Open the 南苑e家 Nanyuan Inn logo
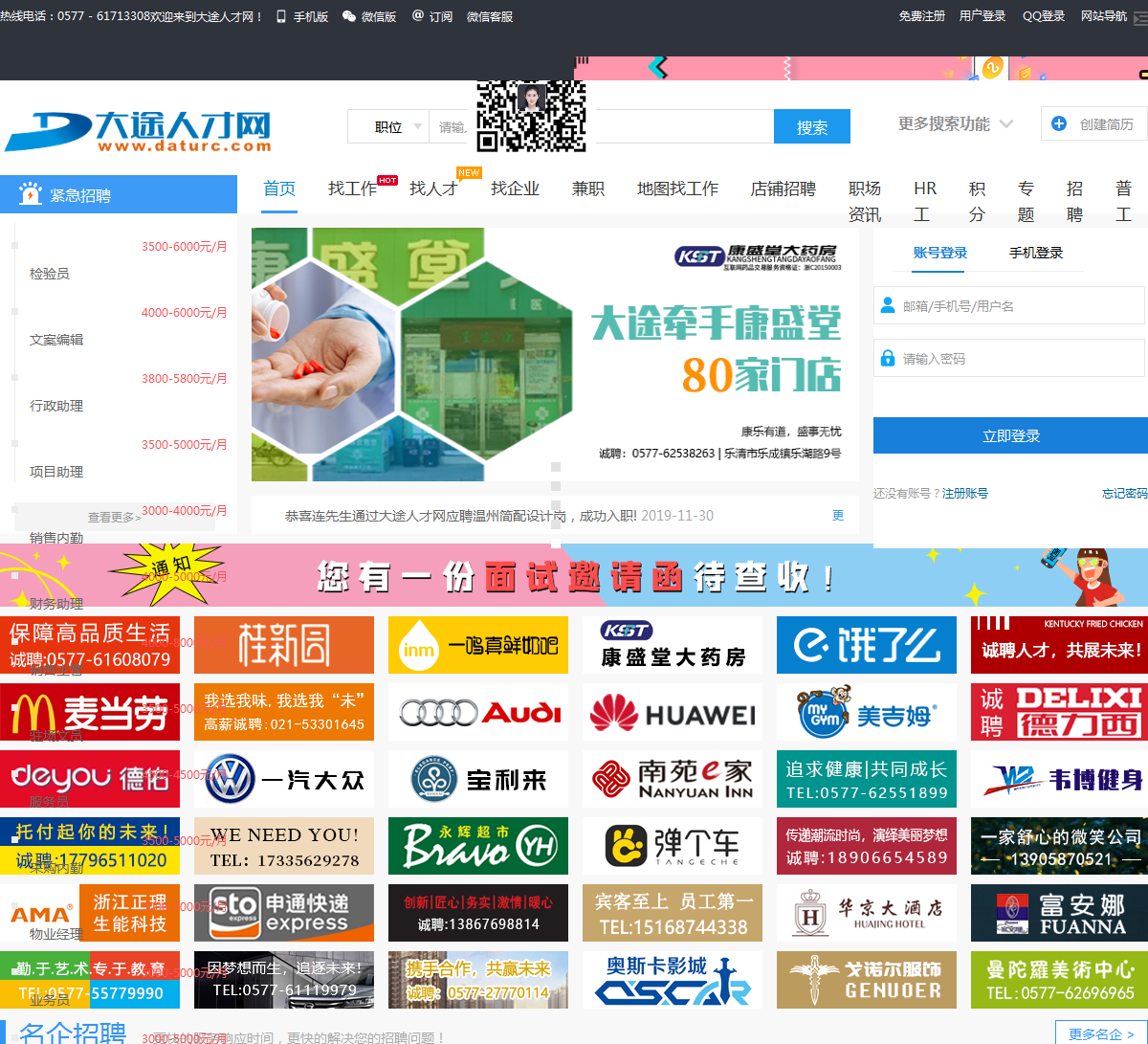Image resolution: width=1148 pixels, height=1044 pixels. (x=673, y=779)
